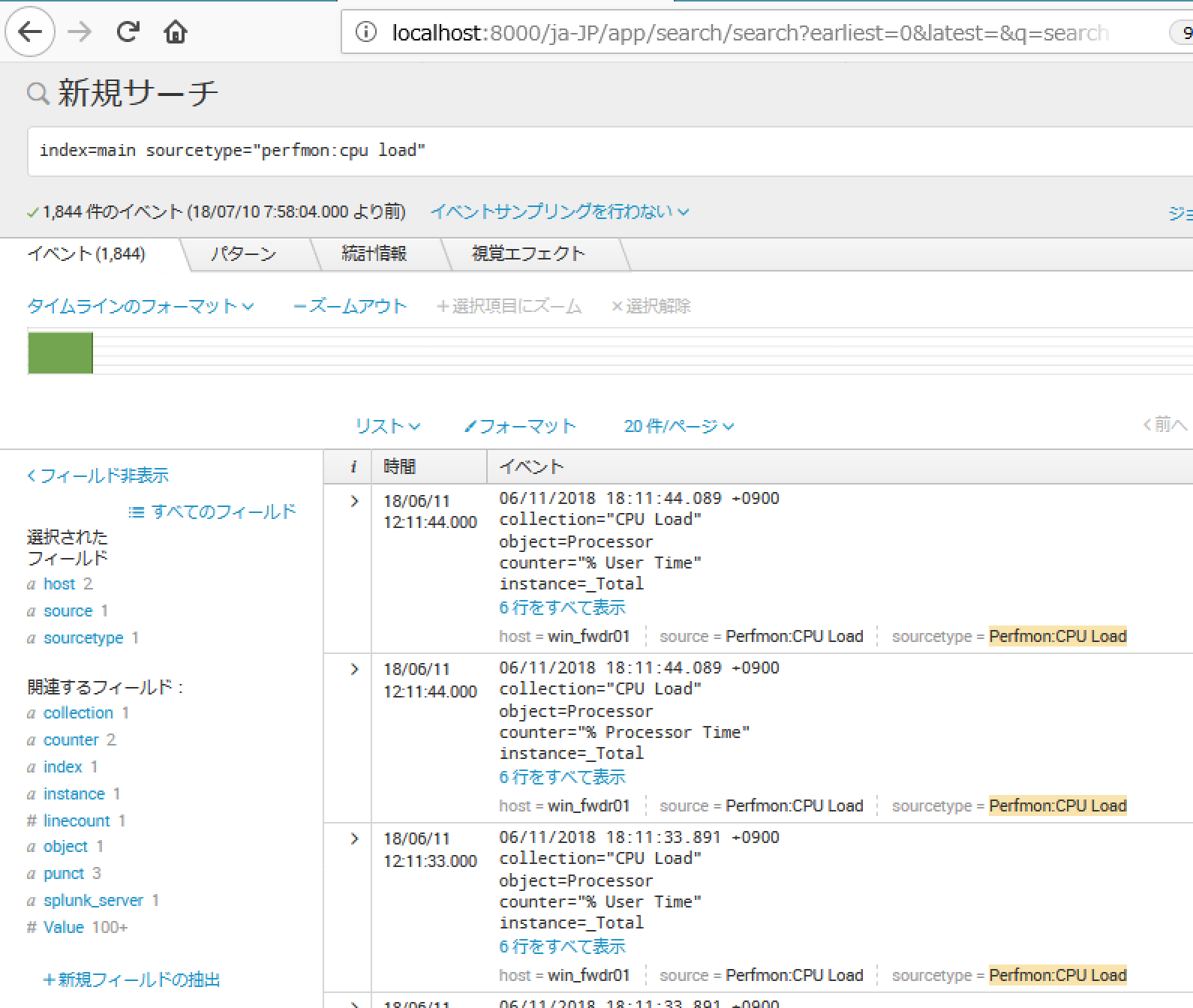Screen dimensions: 1193x1008
Task: Click the 新規サーチ page title
Action: click(138, 93)
